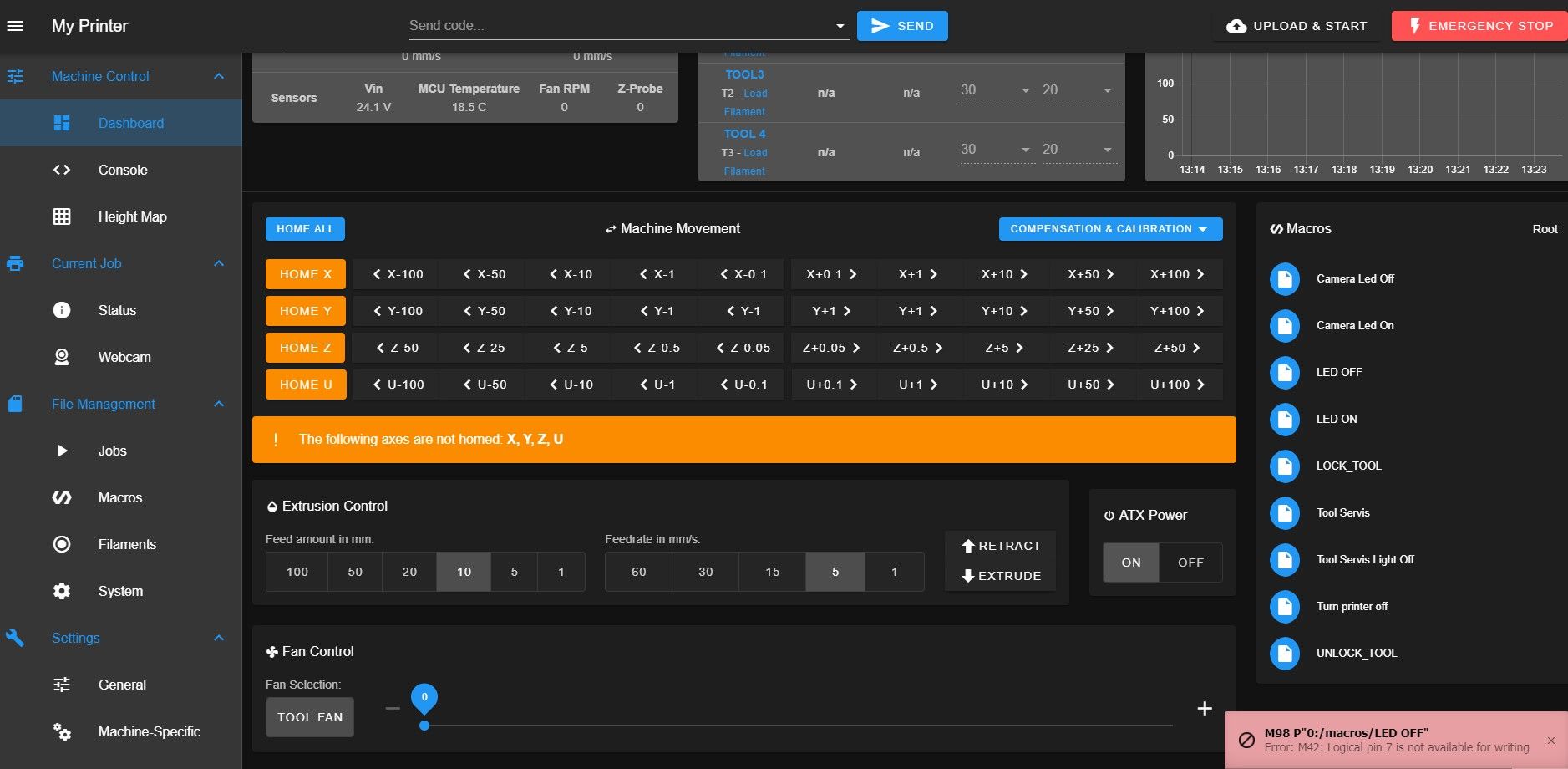Select feedrate 30 mm/s
This screenshot has width=1568, height=769.
click(x=706, y=572)
